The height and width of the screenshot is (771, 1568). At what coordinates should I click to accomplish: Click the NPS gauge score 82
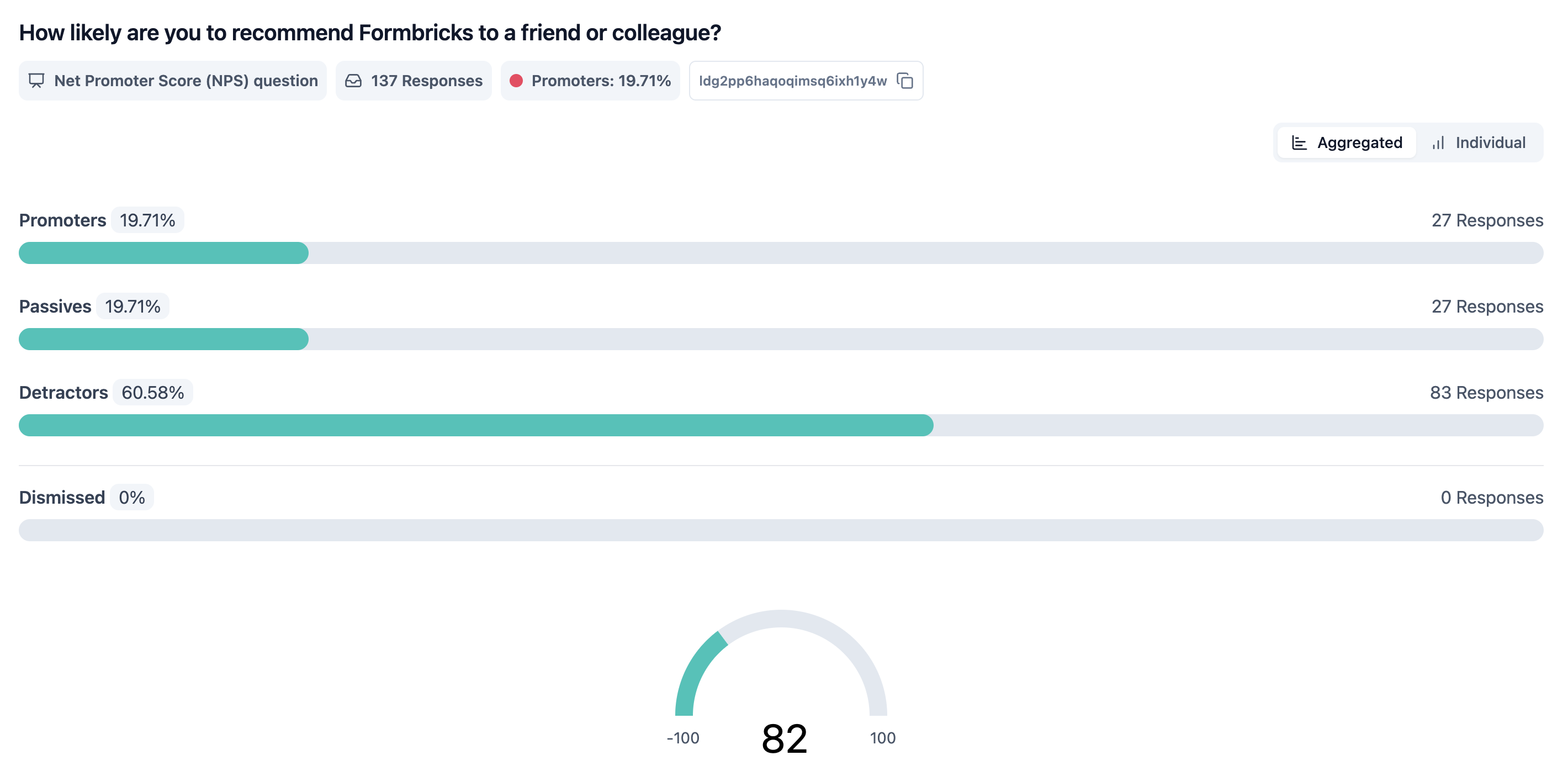[784, 739]
